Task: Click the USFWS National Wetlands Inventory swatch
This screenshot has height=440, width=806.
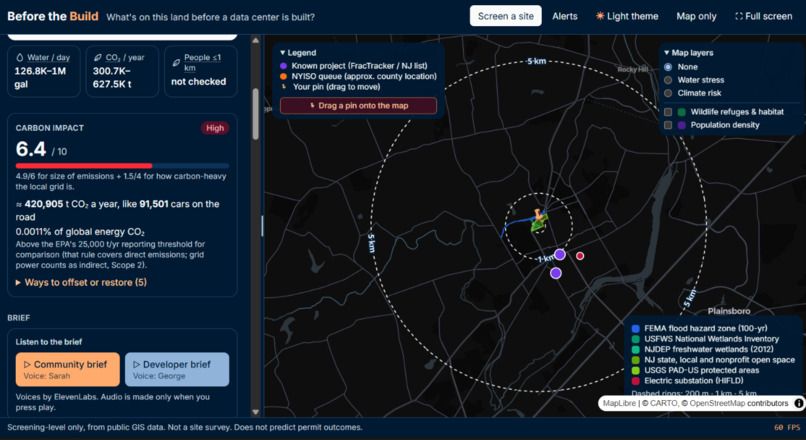Action: (x=635, y=339)
